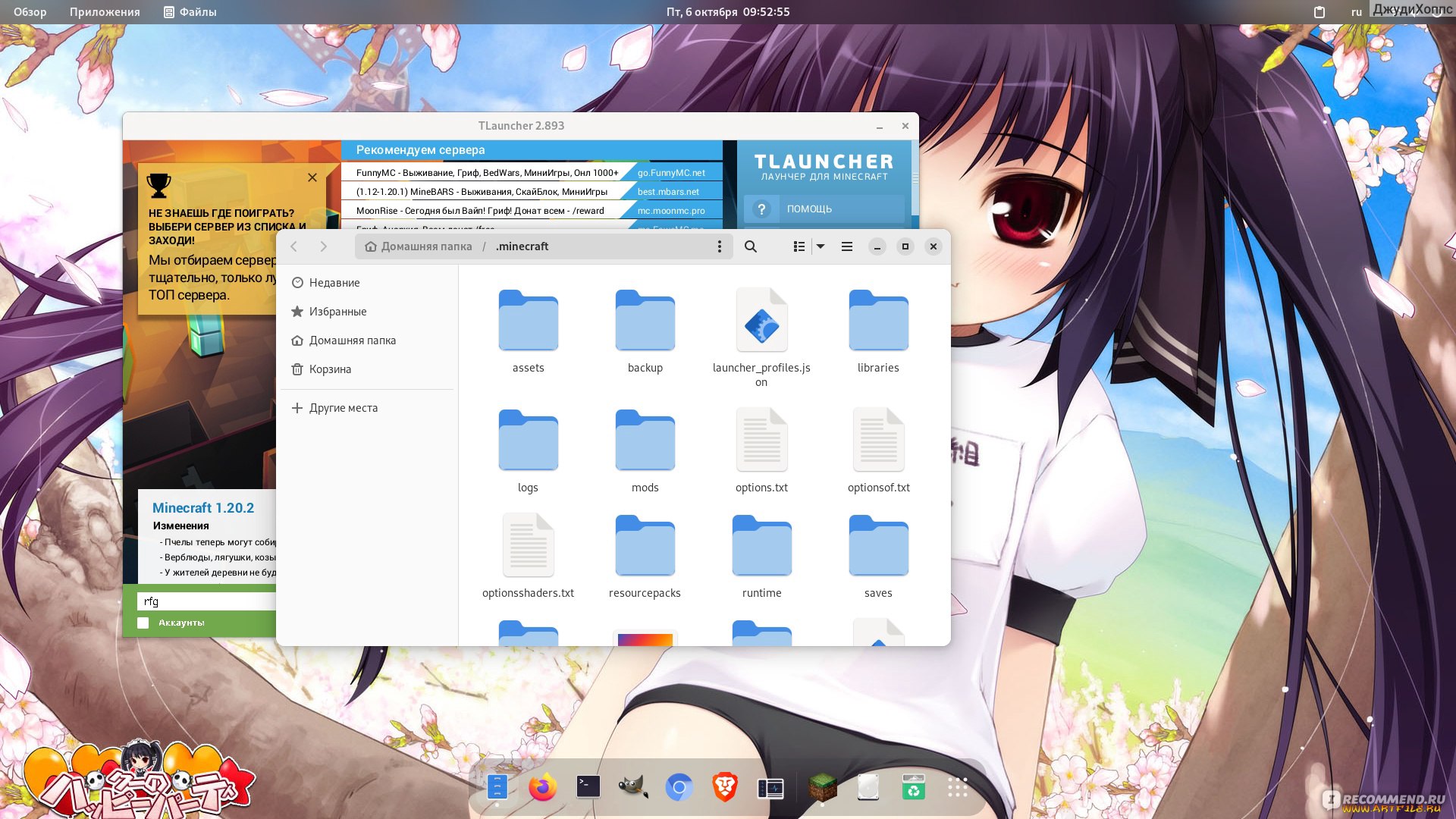Select the partially visible image thumbnail file
This screenshot has width=1456, height=819.
[x=645, y=637]
